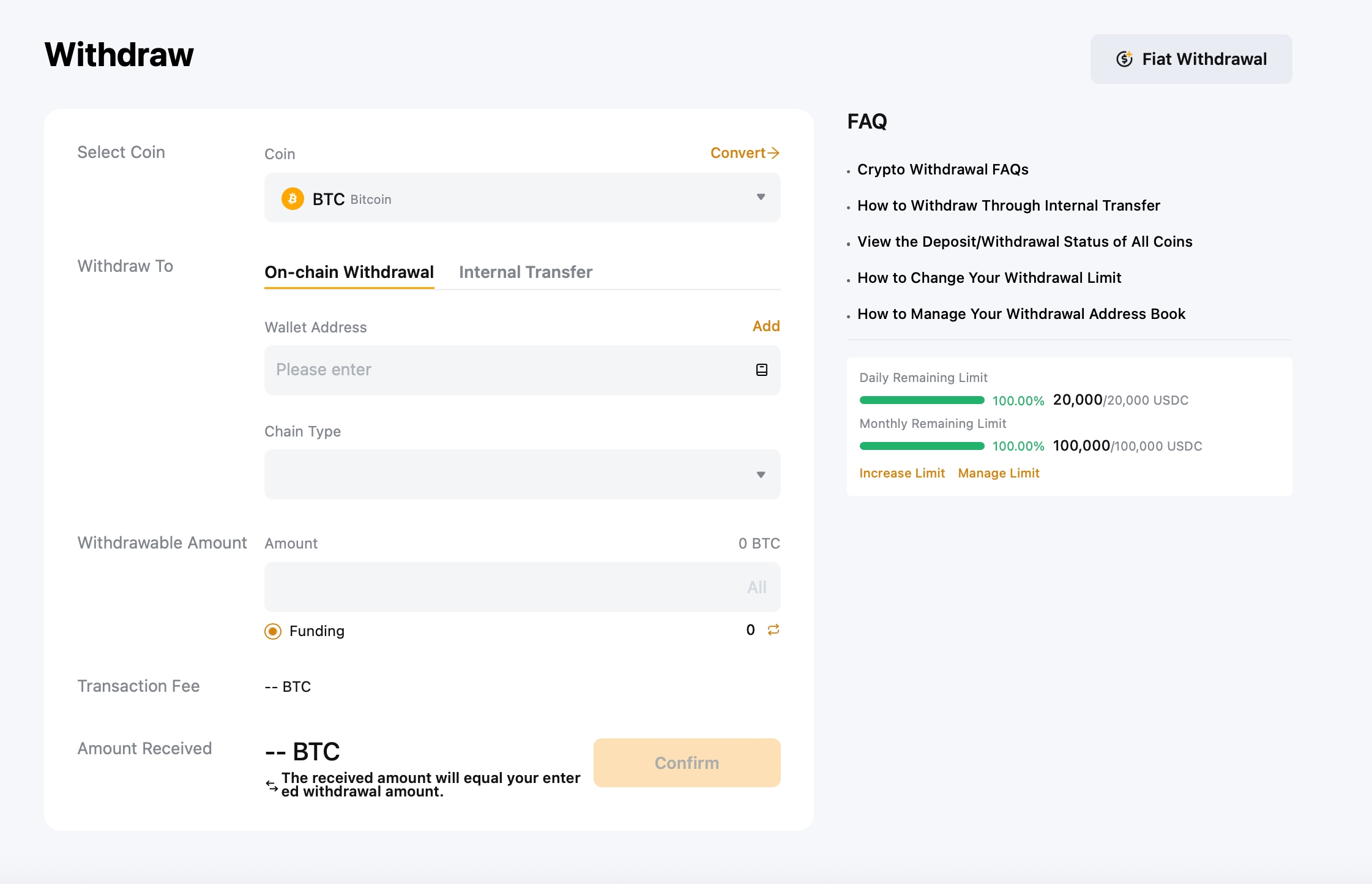Open the Increase Limit link
This screenshot has width=1372, height=884.
pos(902,473)
